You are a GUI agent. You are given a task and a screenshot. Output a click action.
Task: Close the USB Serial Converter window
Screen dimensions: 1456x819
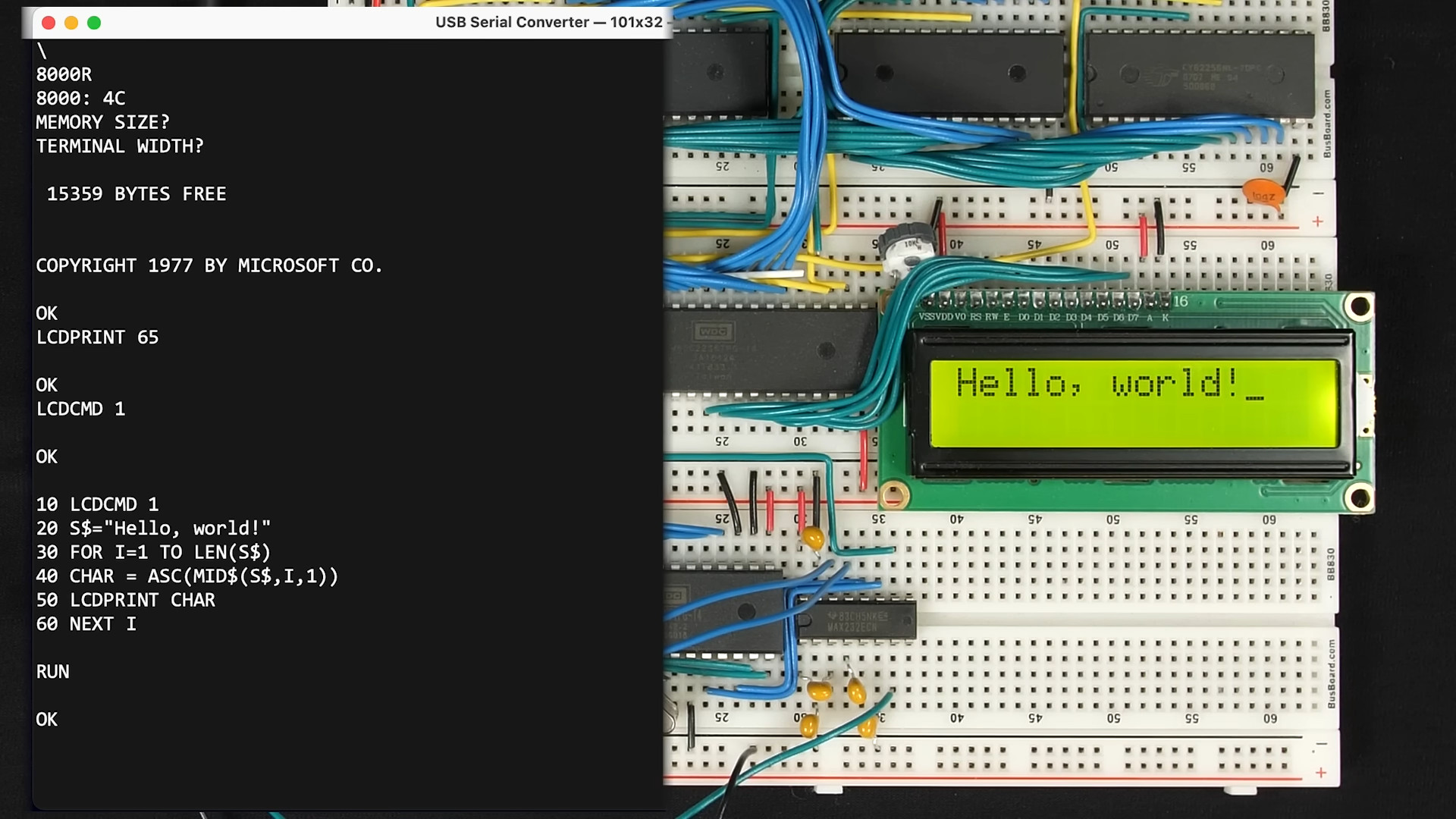click(x=49, y=23)
